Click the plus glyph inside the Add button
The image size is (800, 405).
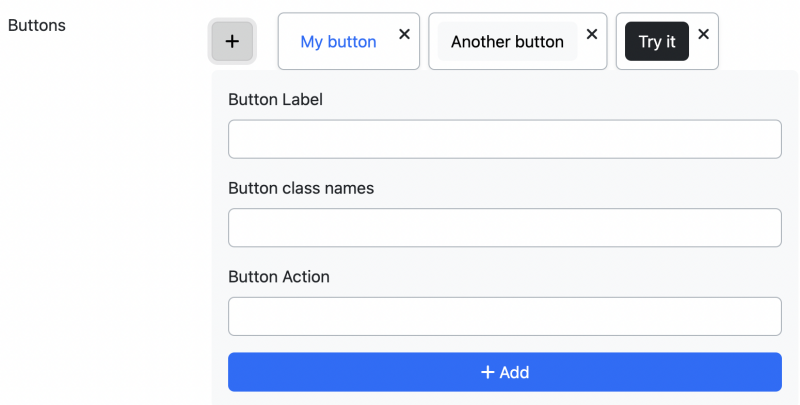click(x=487, y=372)
